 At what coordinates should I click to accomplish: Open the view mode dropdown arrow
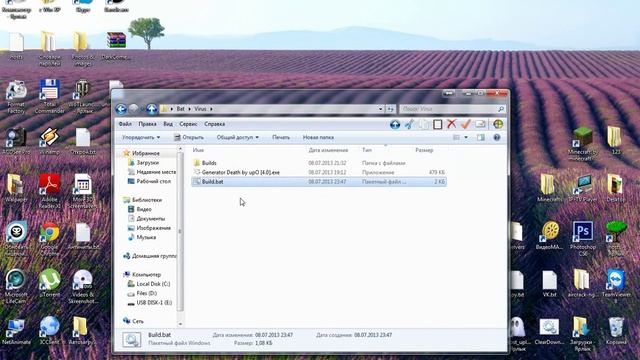tap(466, 138)
